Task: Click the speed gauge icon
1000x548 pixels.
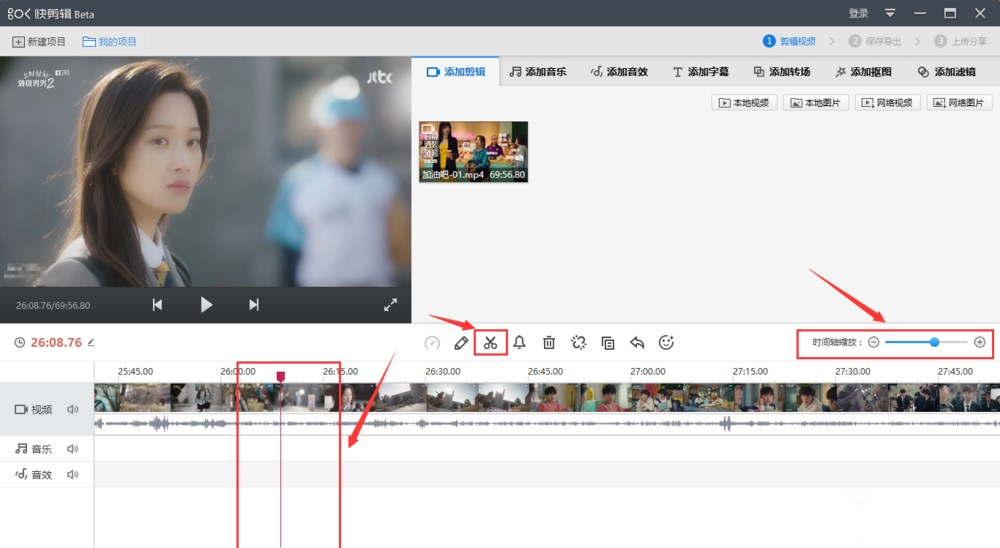Action: [432, 343]
